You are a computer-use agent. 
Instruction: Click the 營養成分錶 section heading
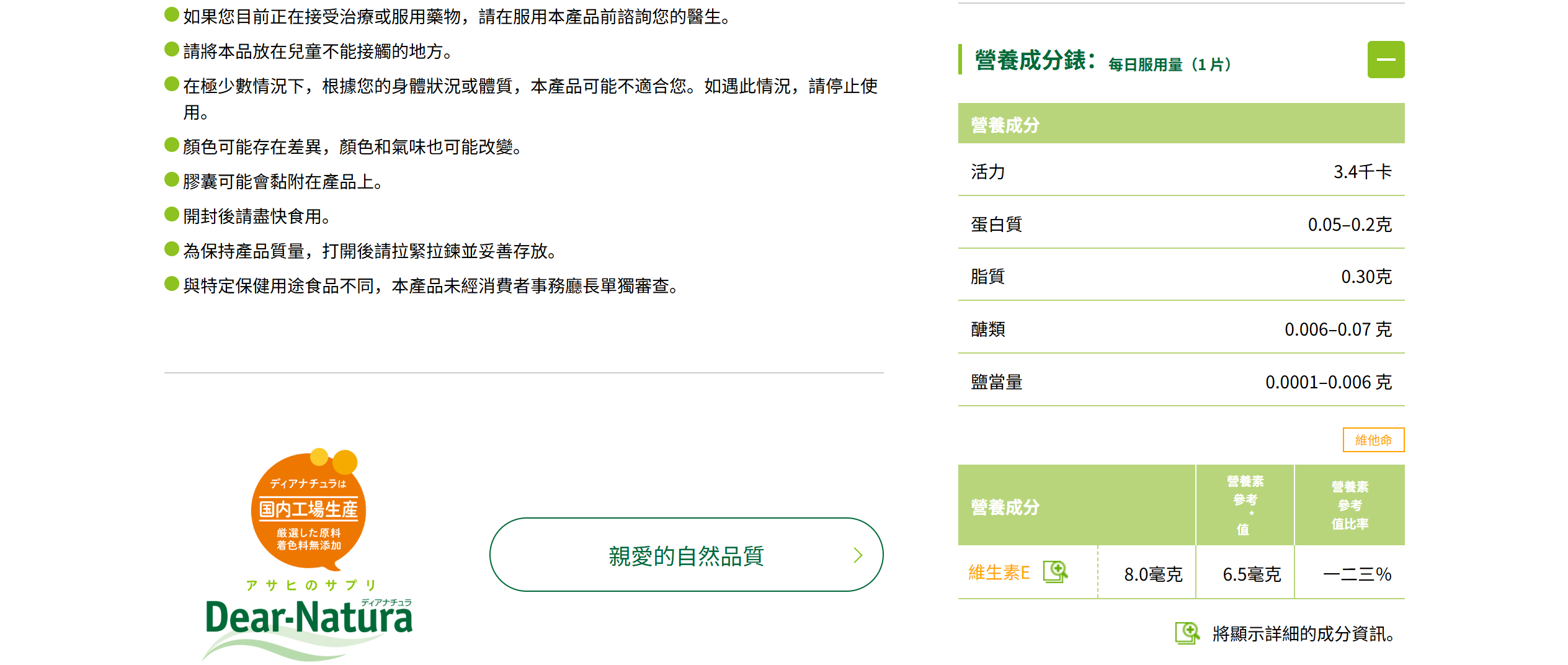point(1035,61)
